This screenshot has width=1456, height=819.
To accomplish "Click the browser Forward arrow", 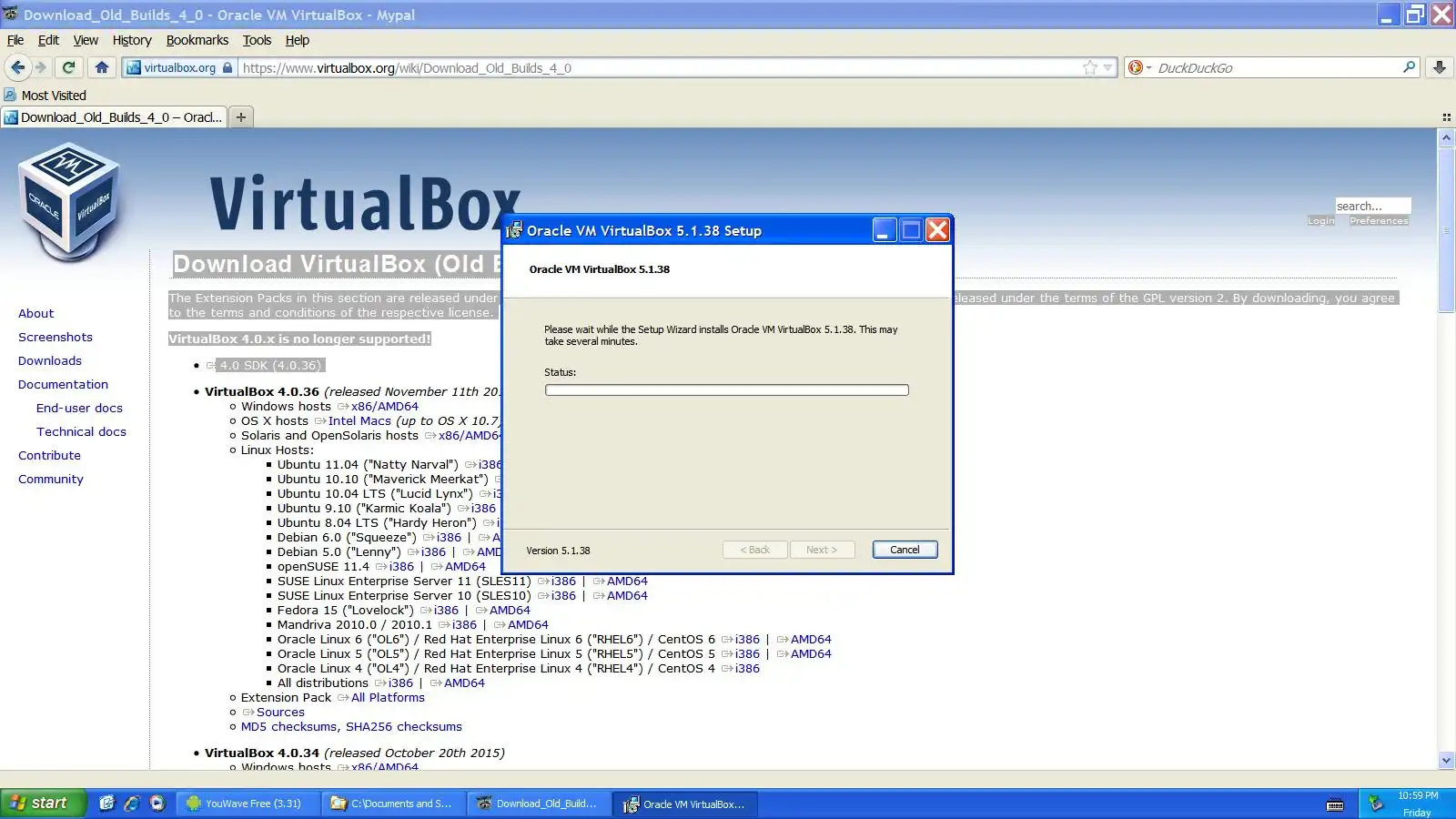I will (40, 67).
